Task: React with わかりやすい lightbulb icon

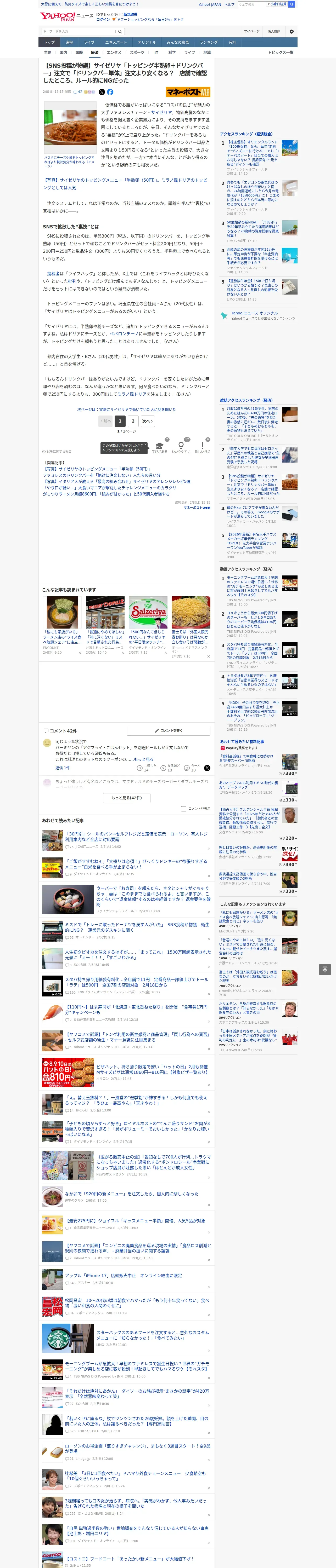Action: point(181,446)
